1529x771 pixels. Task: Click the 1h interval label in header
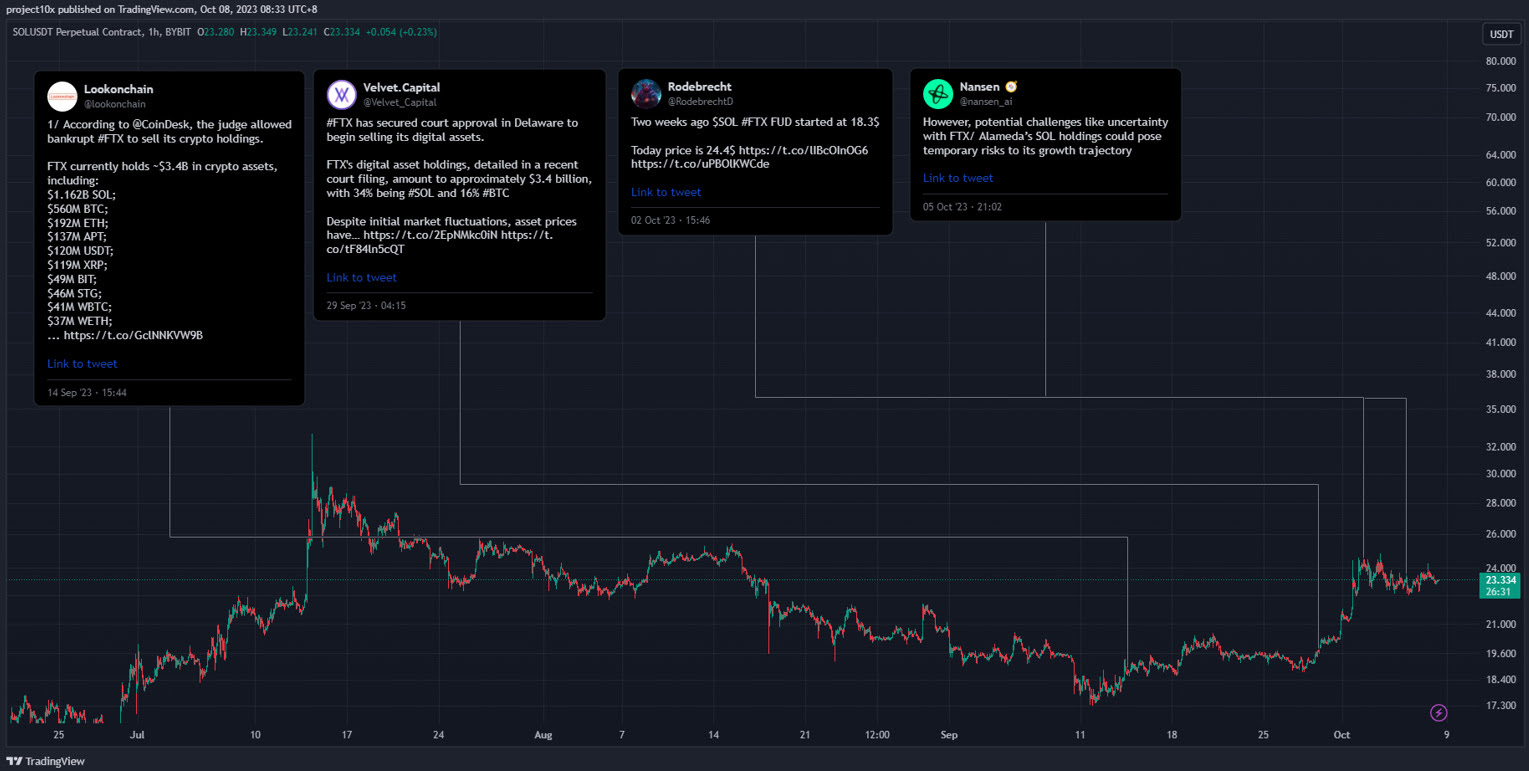click(155, 32)
